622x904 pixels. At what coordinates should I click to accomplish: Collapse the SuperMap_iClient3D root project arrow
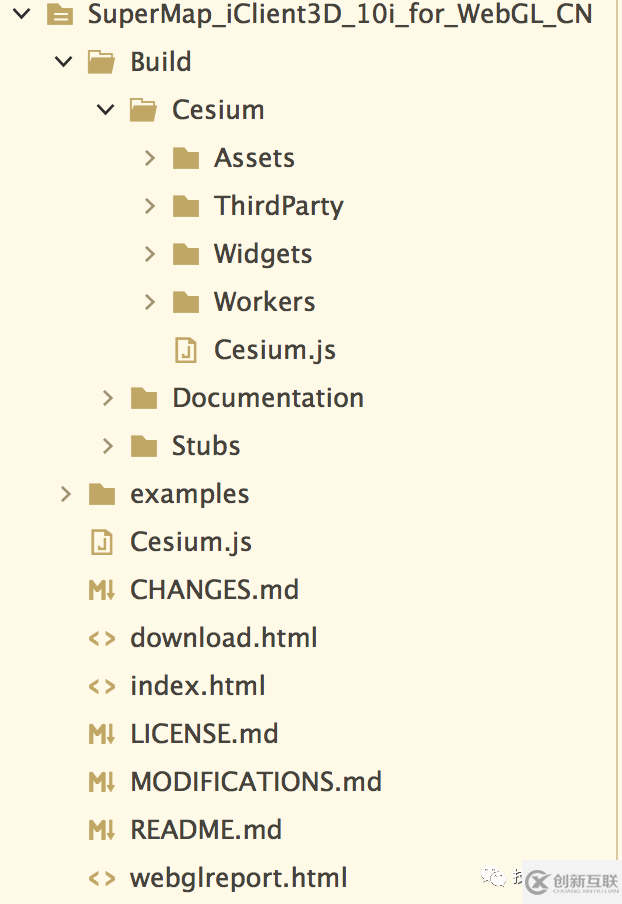(22, 14)
